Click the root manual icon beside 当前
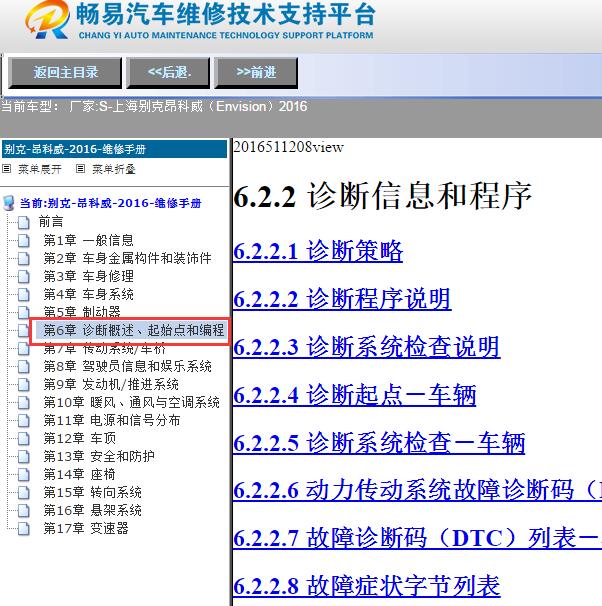Image resolution: width=602 pixels, height=606 pixels. tap(9, 203)
